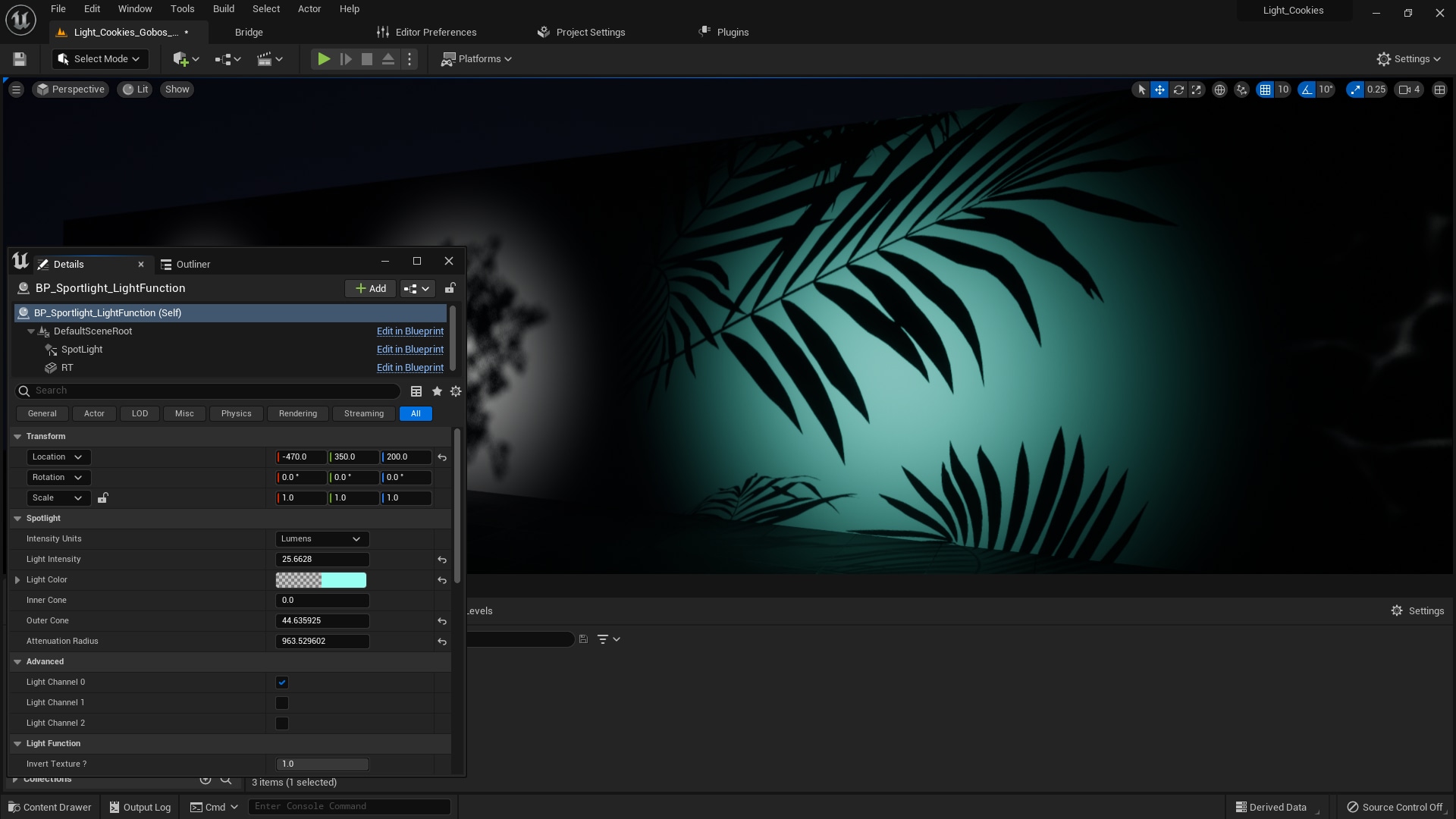Viewport: 1456px width, 819px height.
Task: Open the Content Drawer
Action: point(49,806)
